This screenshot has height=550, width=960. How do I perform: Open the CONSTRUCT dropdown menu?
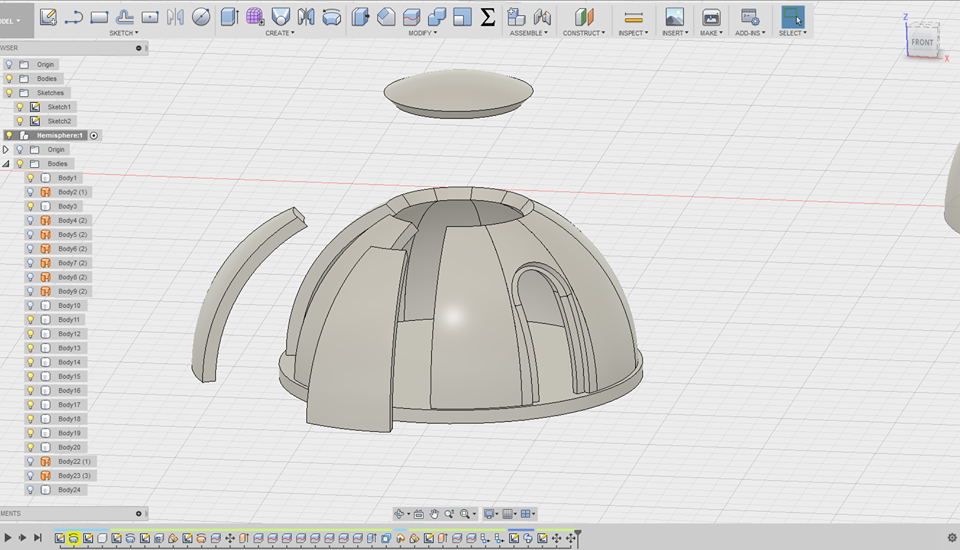pyautogui.click(x=583, y=33)
